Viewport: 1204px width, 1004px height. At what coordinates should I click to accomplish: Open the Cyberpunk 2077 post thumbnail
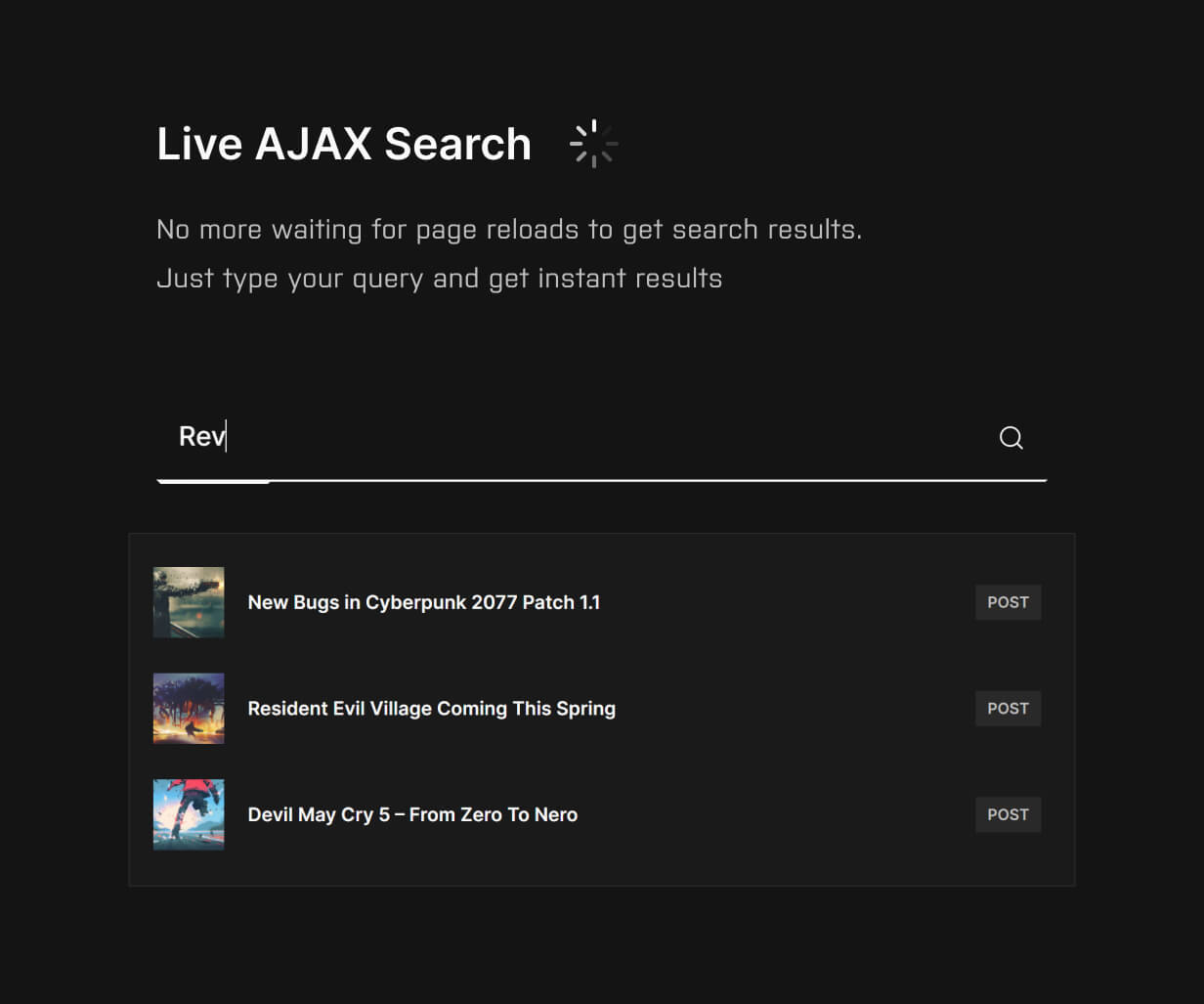[189, 602]
